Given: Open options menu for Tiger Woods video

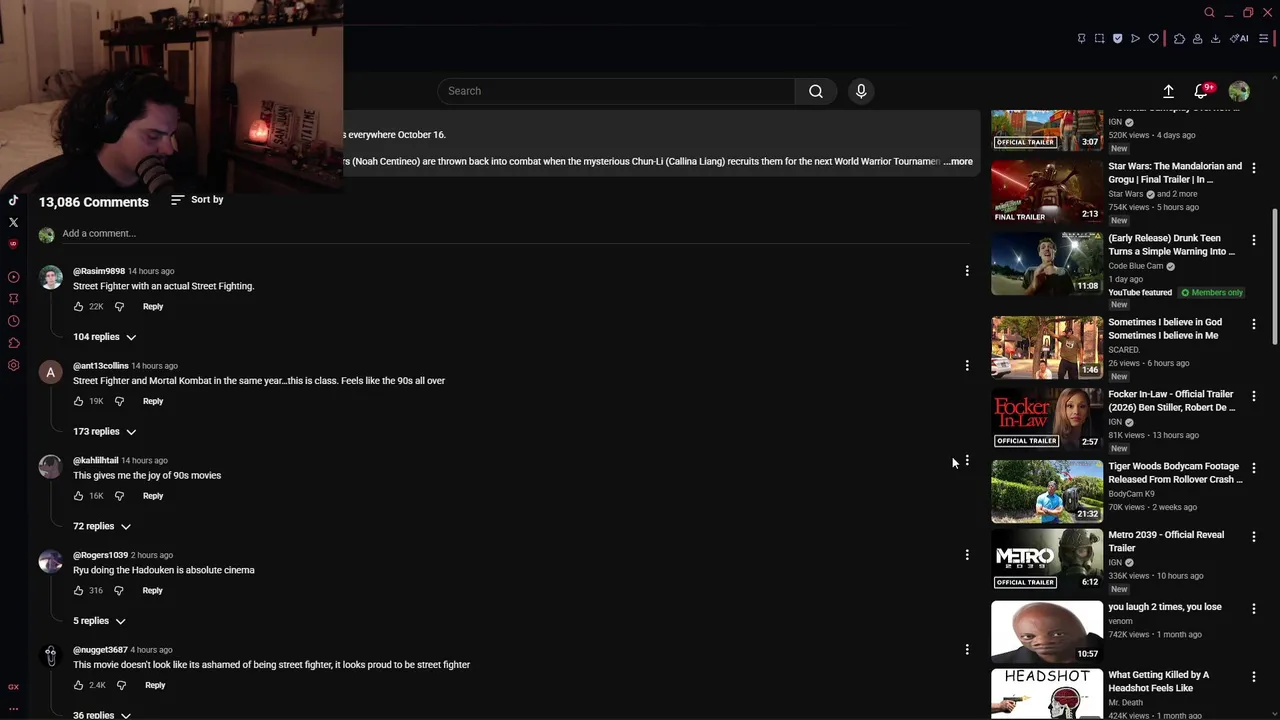Looking at the screenshot, I should [1254, 468].
